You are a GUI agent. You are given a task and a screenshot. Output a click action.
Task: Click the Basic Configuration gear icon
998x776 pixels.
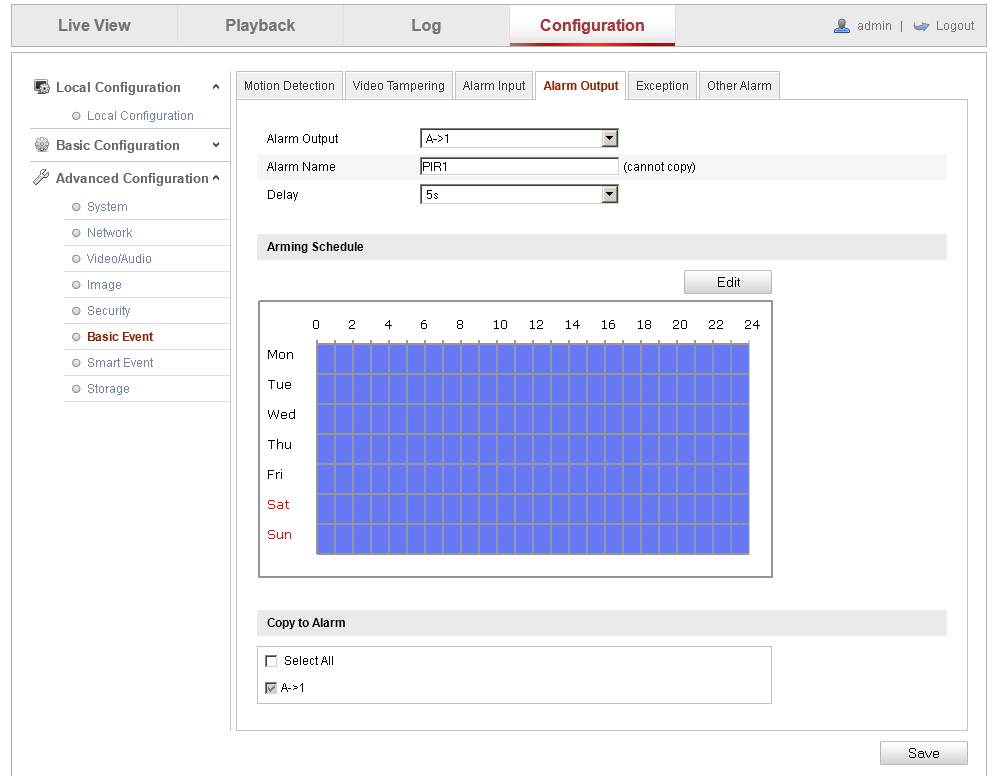42,145
